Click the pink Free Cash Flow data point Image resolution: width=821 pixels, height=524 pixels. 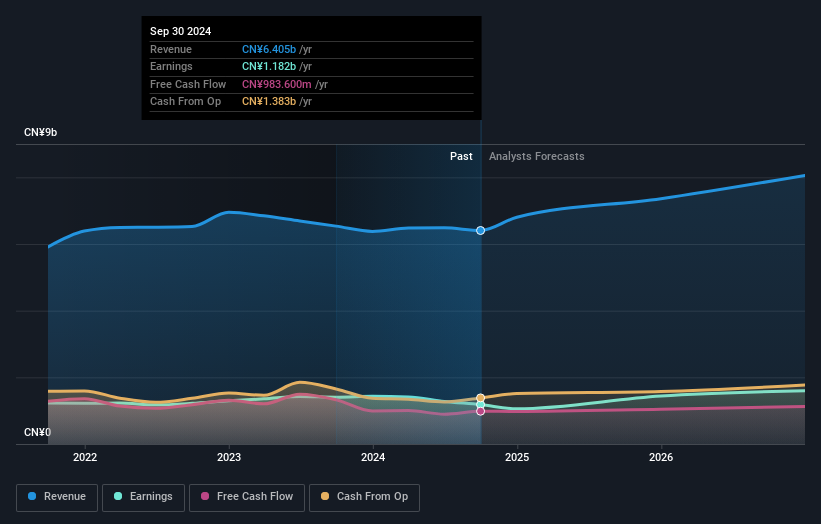coord(481,411)
